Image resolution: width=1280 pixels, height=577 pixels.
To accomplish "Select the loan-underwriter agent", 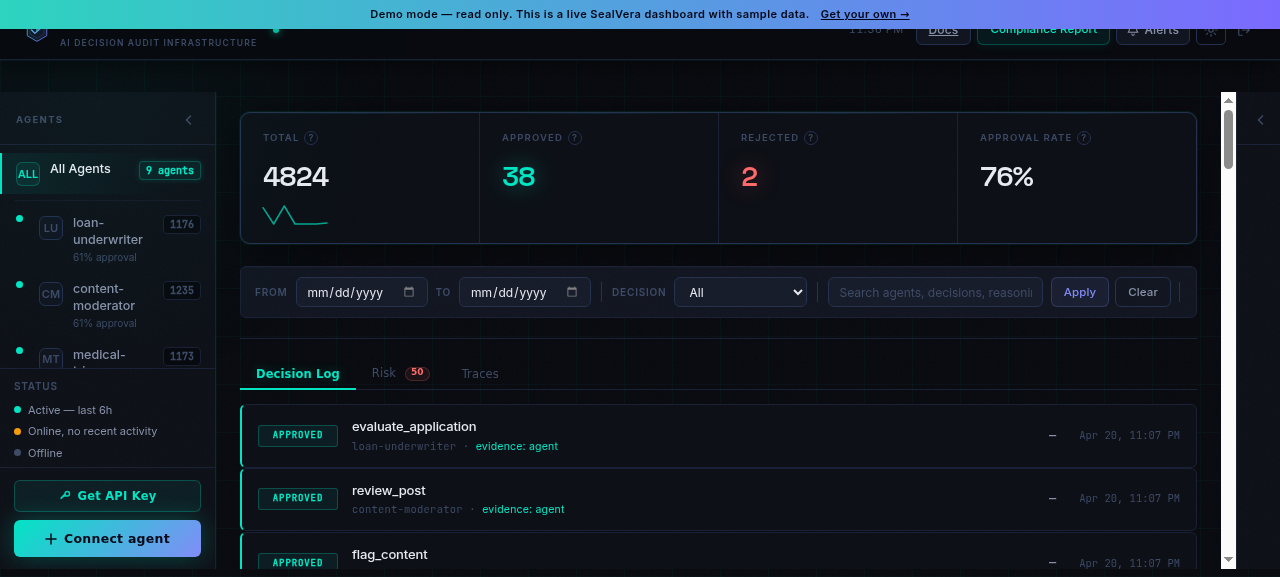I will pos(107,238).
